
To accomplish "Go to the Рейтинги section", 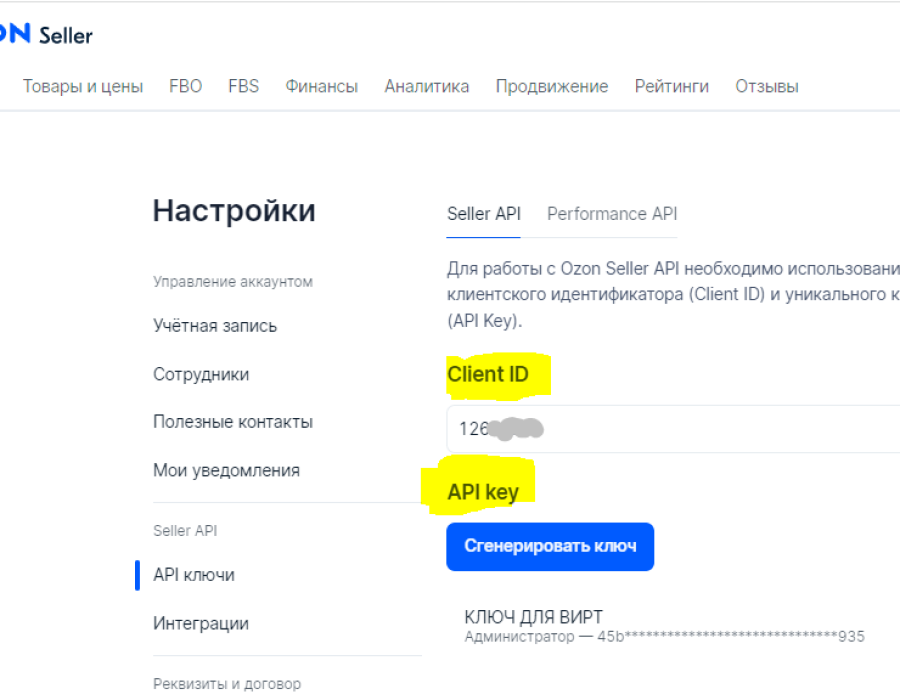I will [672, 86].
